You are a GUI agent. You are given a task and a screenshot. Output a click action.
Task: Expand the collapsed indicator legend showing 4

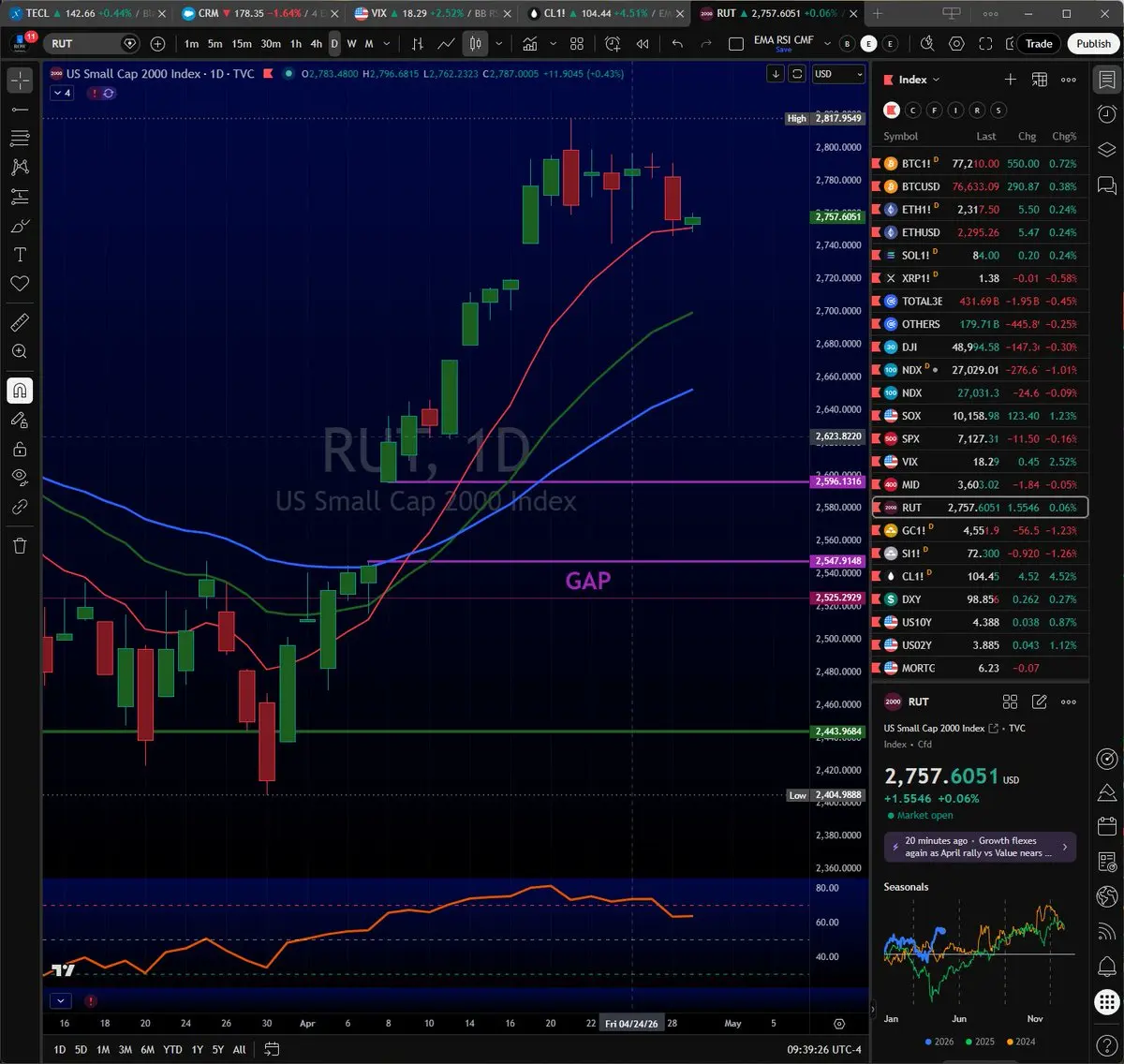click(62, 93)
